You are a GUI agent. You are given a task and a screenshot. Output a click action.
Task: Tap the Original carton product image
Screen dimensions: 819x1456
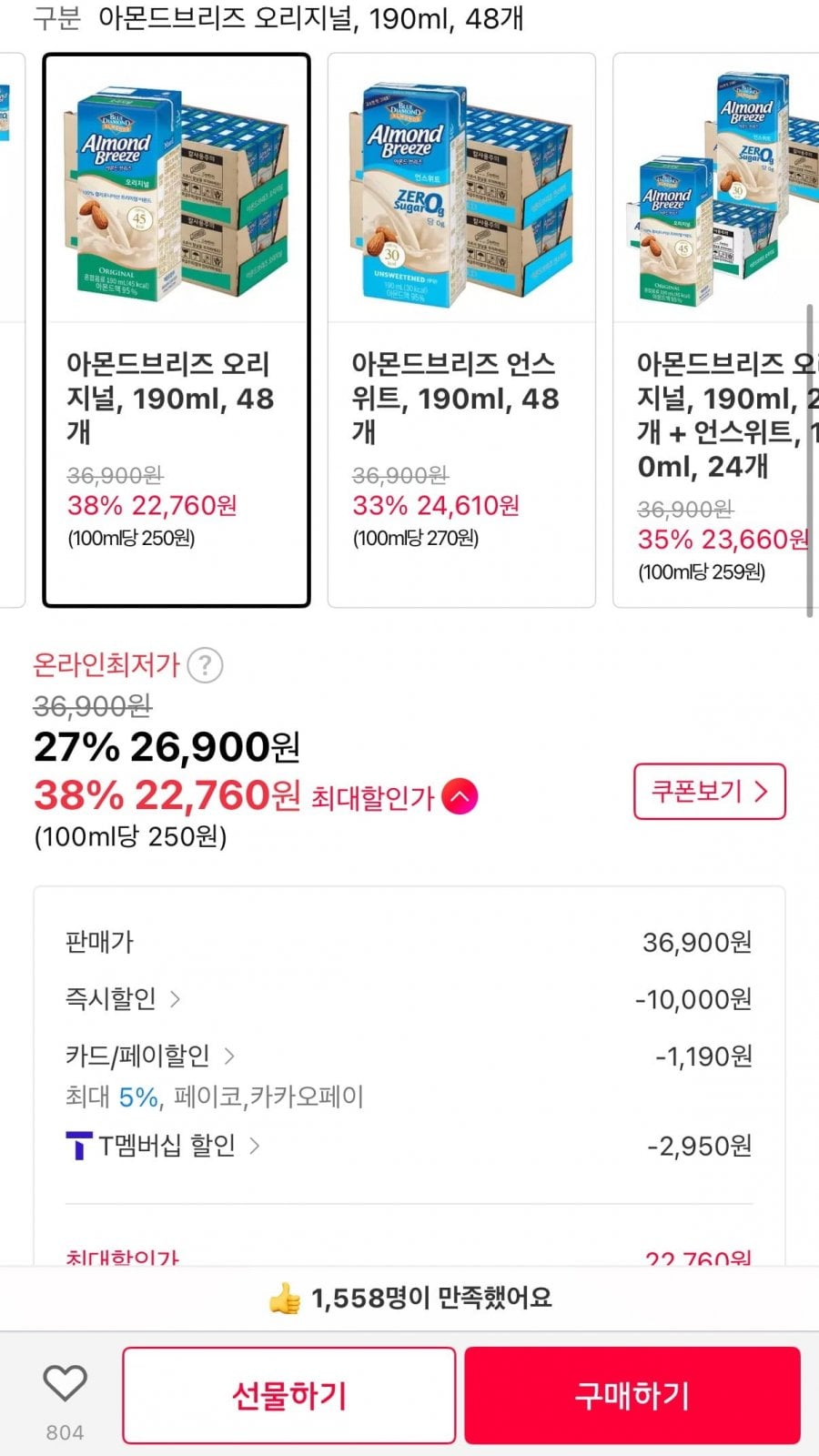[x=177, y=193]
